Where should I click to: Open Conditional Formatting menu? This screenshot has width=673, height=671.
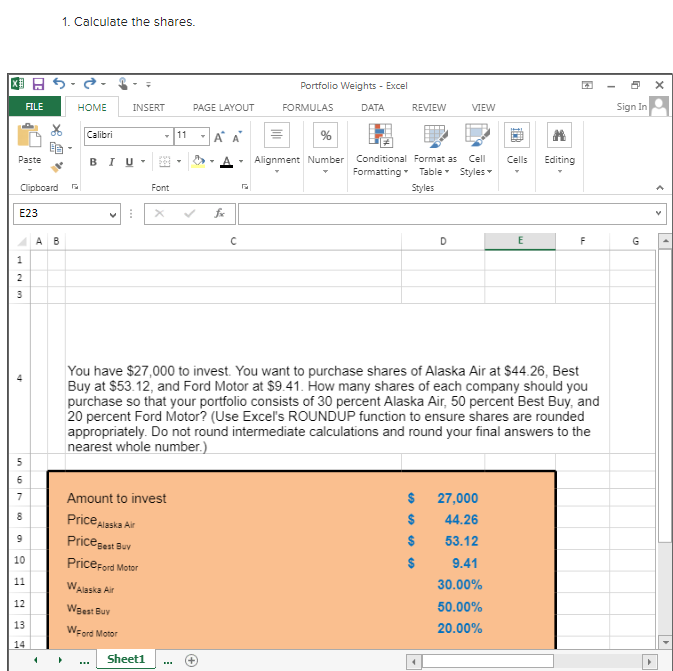tap(380, 150)
